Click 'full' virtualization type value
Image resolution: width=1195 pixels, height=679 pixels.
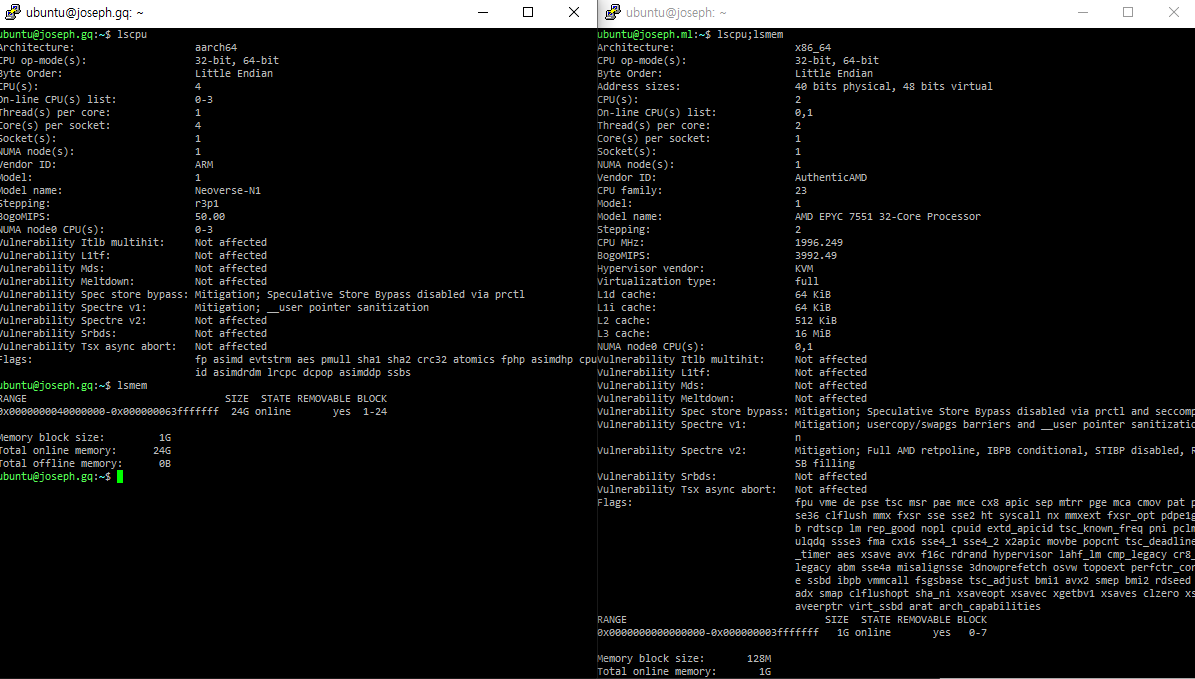806,281
